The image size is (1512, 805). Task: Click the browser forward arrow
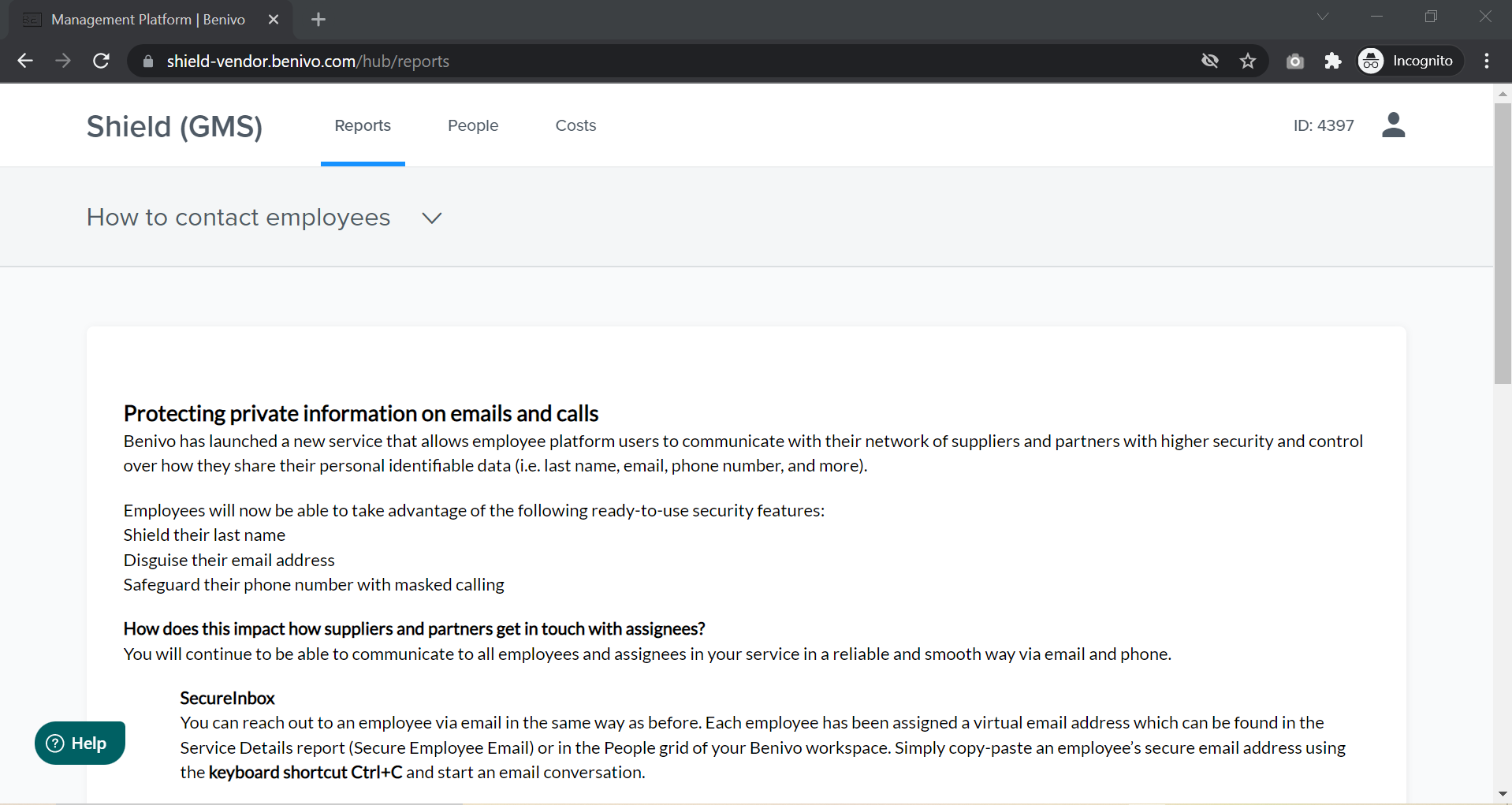click(63, 61)
